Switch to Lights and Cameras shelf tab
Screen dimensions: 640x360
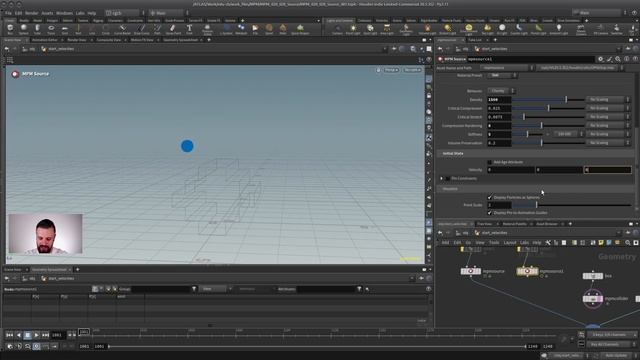click(x=339, y=20)
